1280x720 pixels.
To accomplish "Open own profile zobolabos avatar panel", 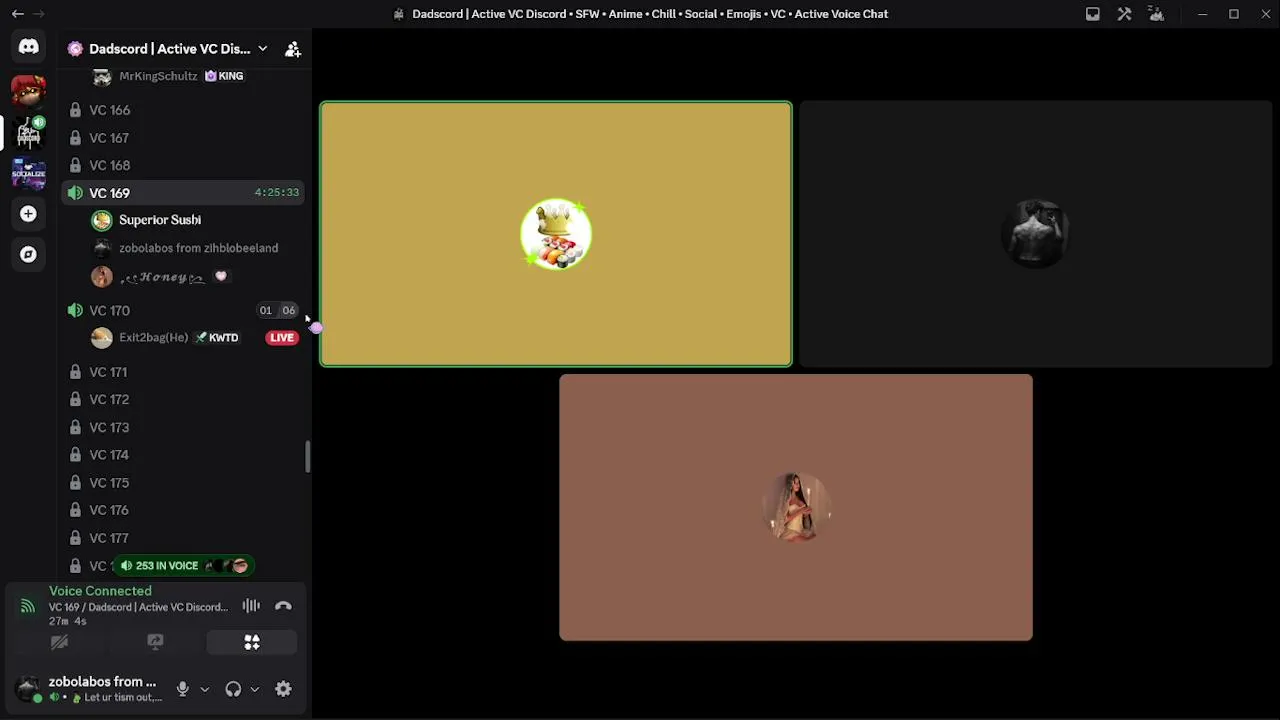I will [90, 689].
